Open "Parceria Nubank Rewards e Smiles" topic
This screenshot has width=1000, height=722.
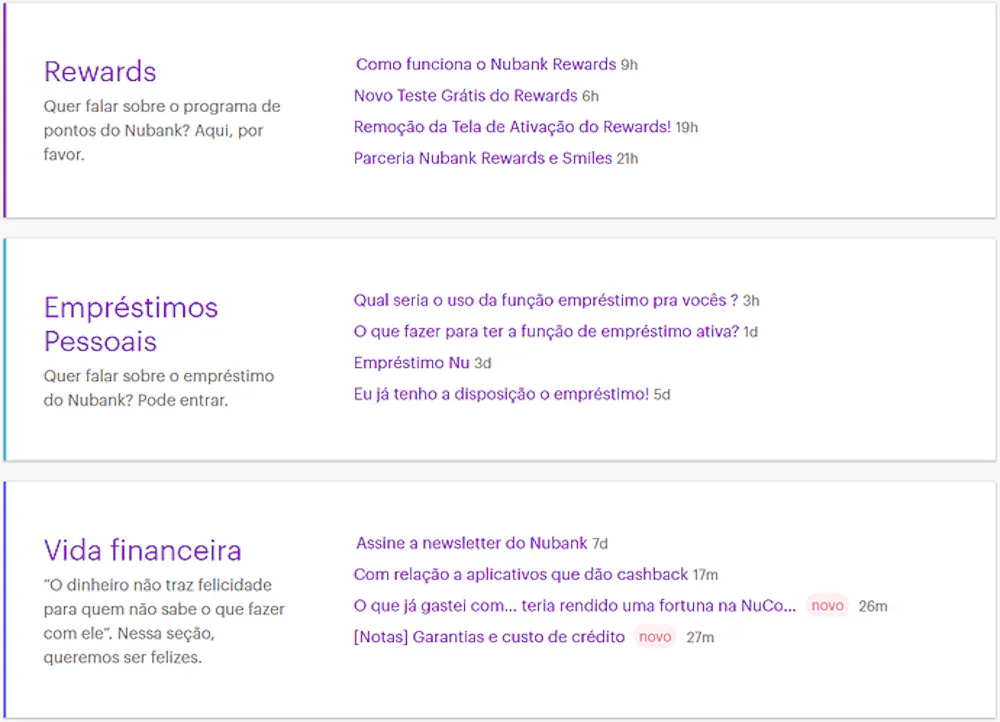point(483,158)
